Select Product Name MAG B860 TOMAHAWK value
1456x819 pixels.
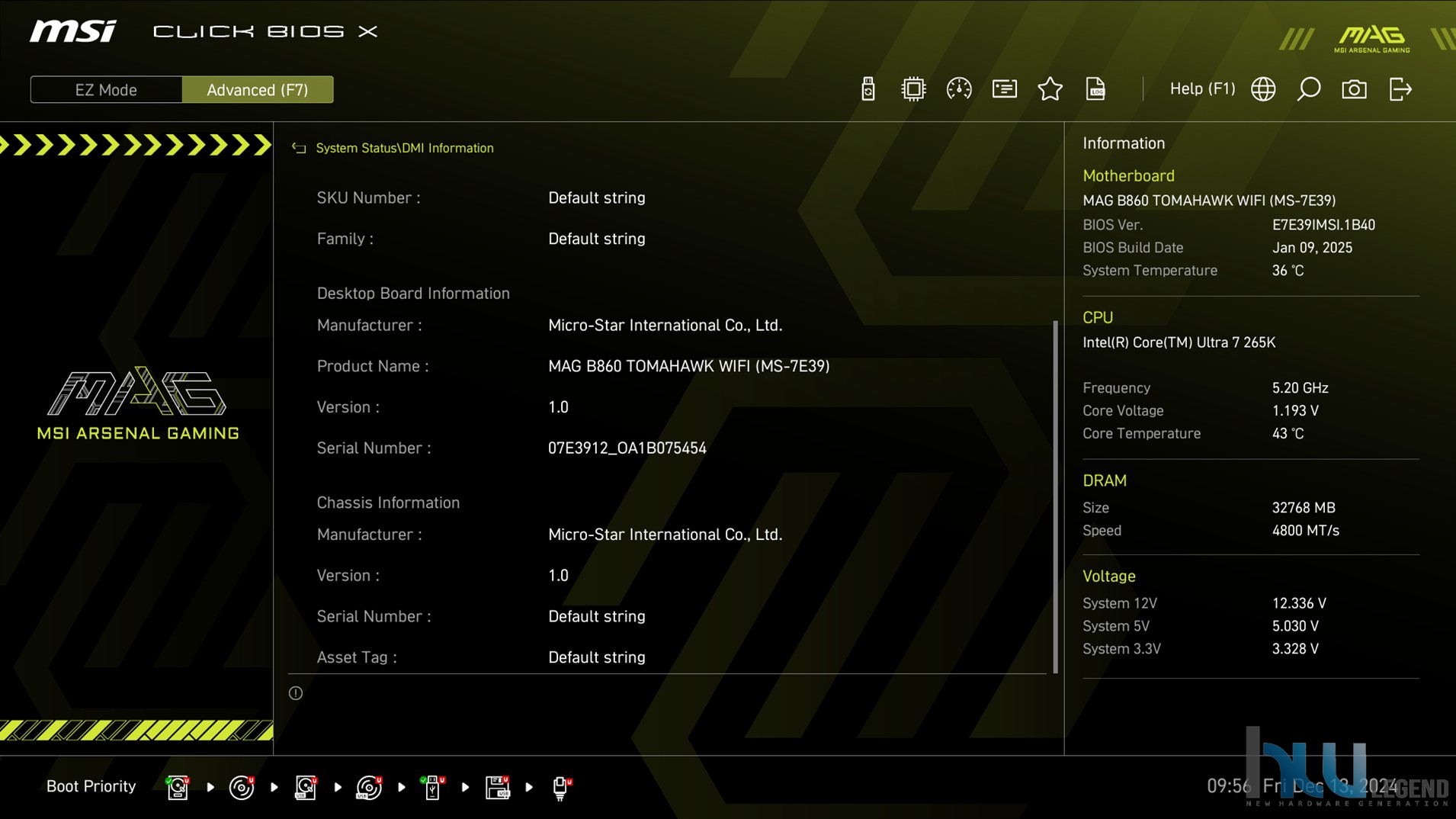(x=689, y=366)
